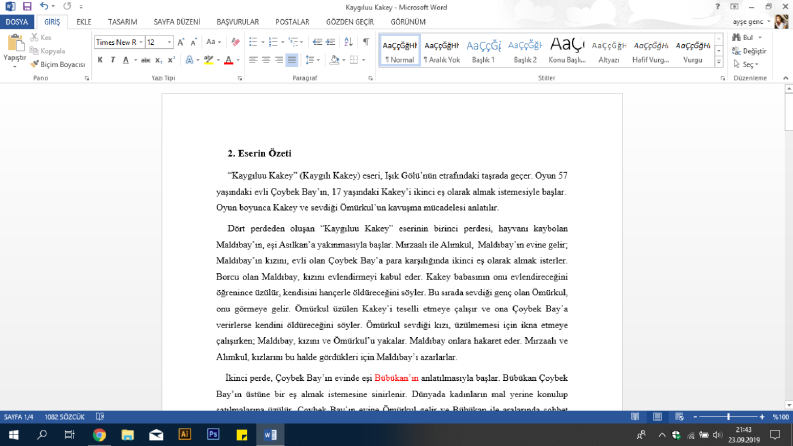Increase font size with the grow icon

[x=181, y=42]
